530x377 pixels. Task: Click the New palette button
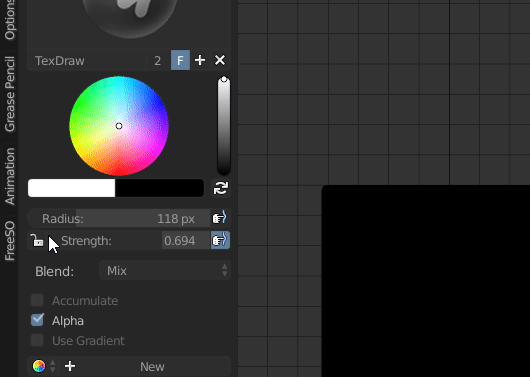point(152,367)
